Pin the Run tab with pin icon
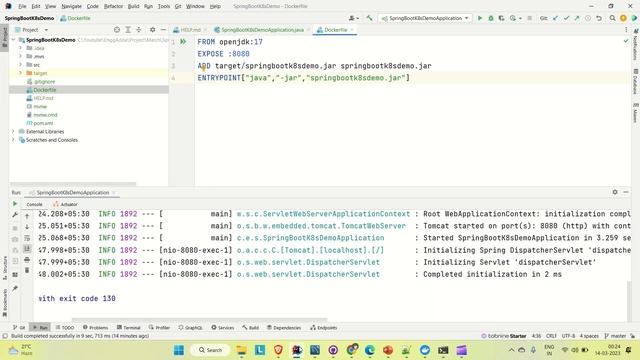Image resolution: width=640 pixels, height=360 pixels. 15,289
